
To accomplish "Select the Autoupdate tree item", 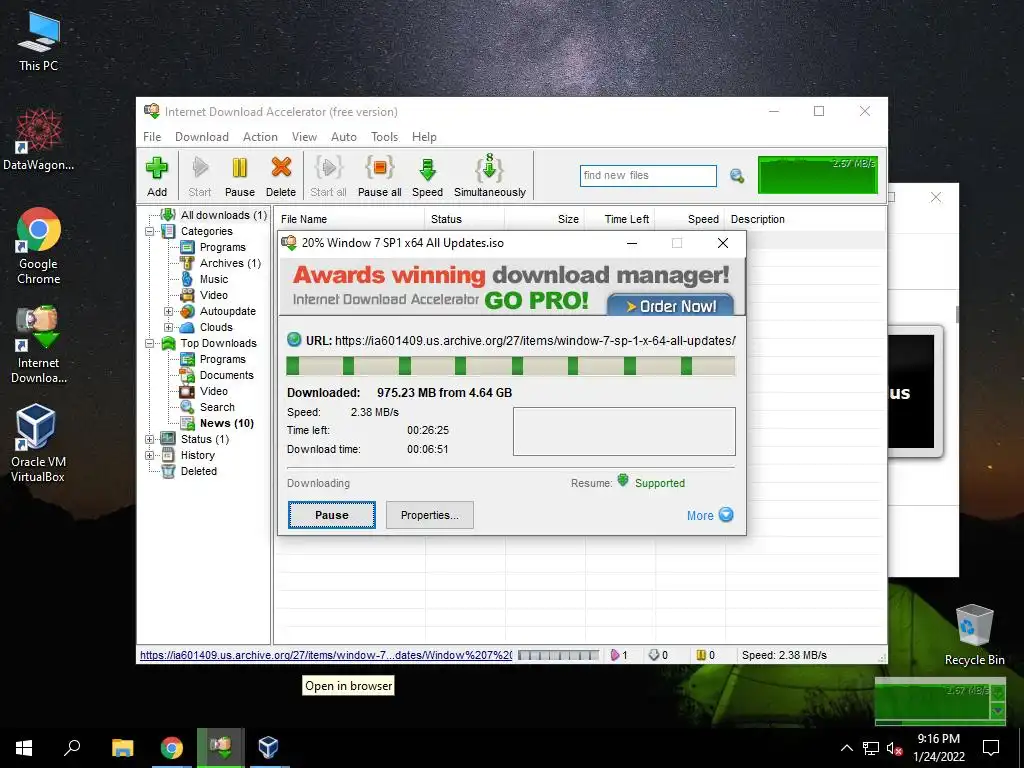I will tap(227, 311).
